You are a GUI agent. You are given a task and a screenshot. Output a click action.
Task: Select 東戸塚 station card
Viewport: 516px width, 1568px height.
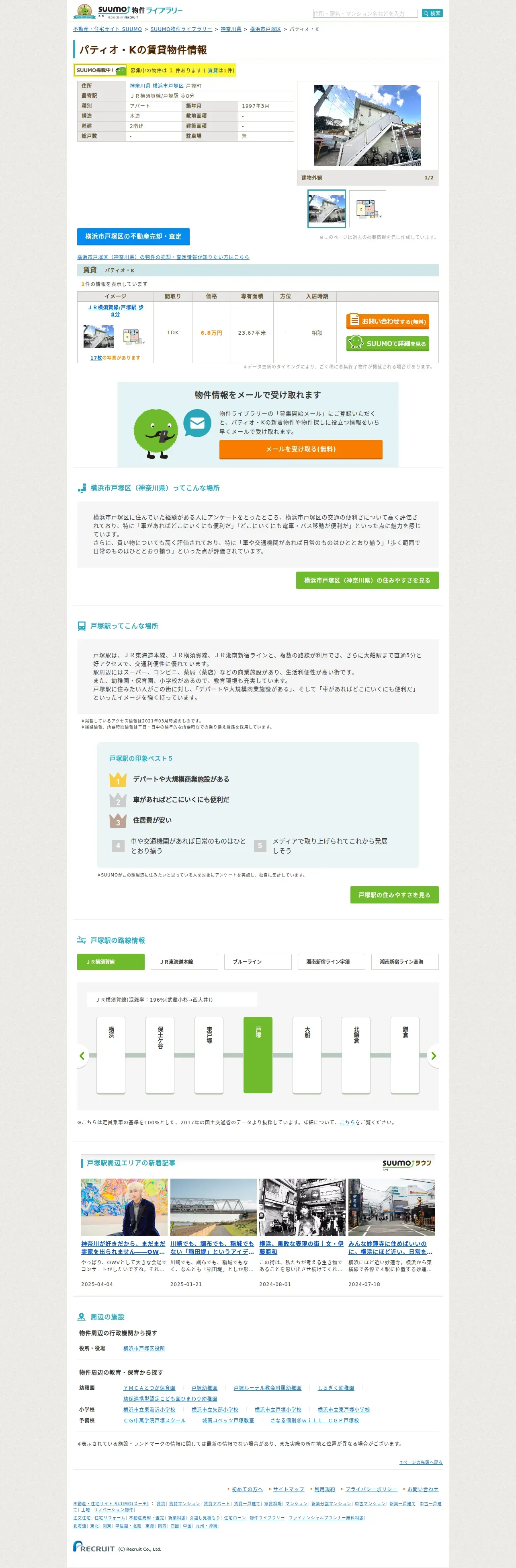click(209, 1055)
